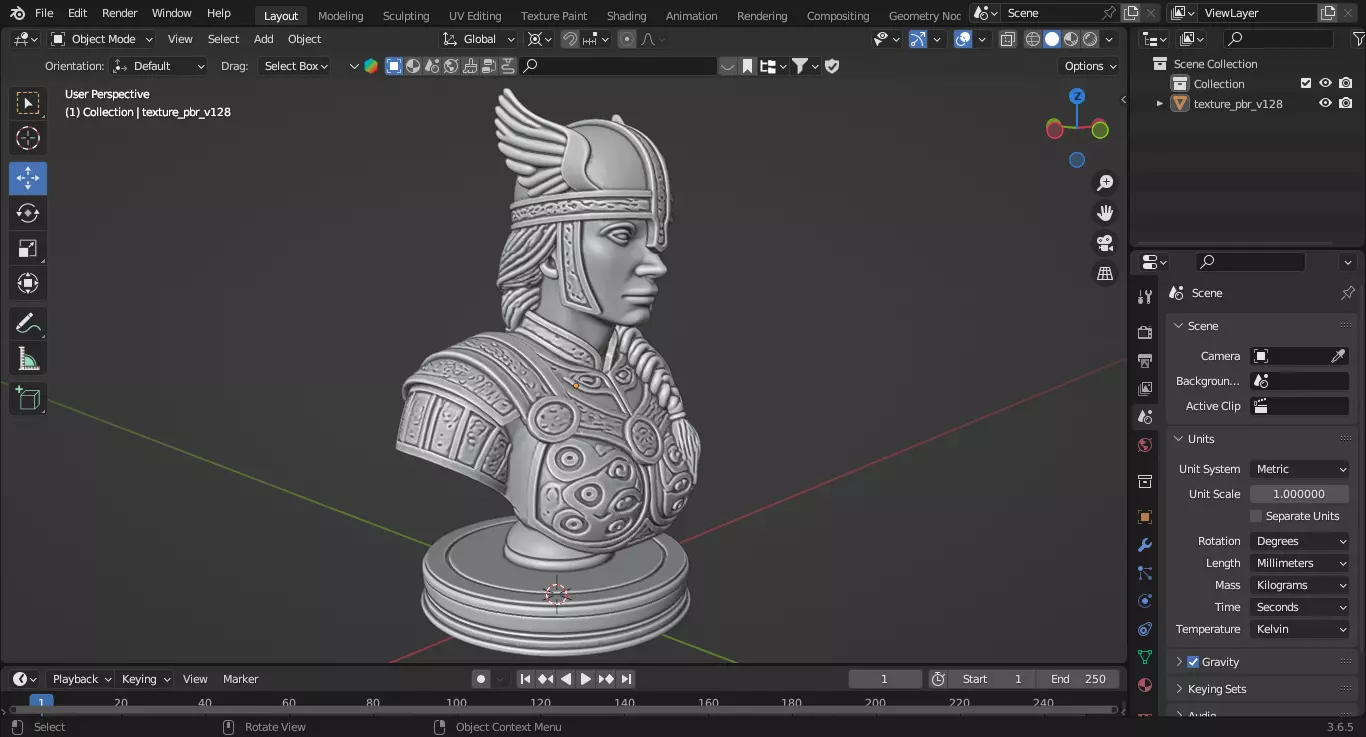Open the viewport Add menu
The image size is (1366, 737).
263,39
